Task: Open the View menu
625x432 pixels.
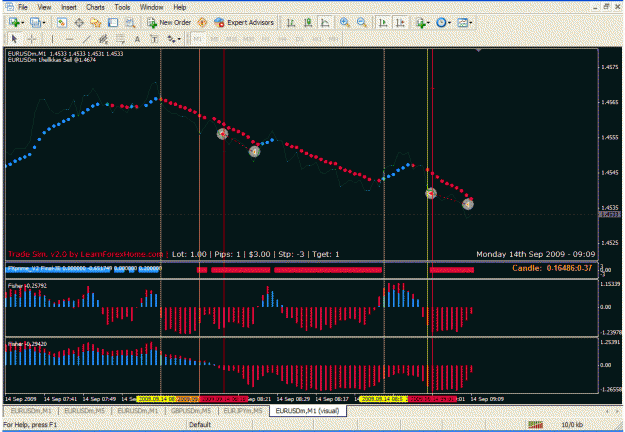Action: 44,7
